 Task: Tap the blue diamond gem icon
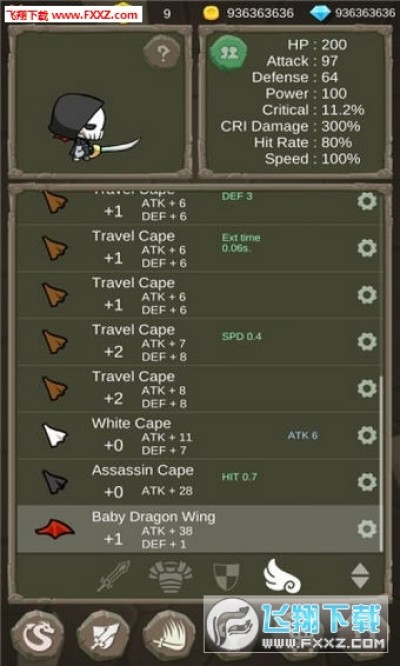320,14
